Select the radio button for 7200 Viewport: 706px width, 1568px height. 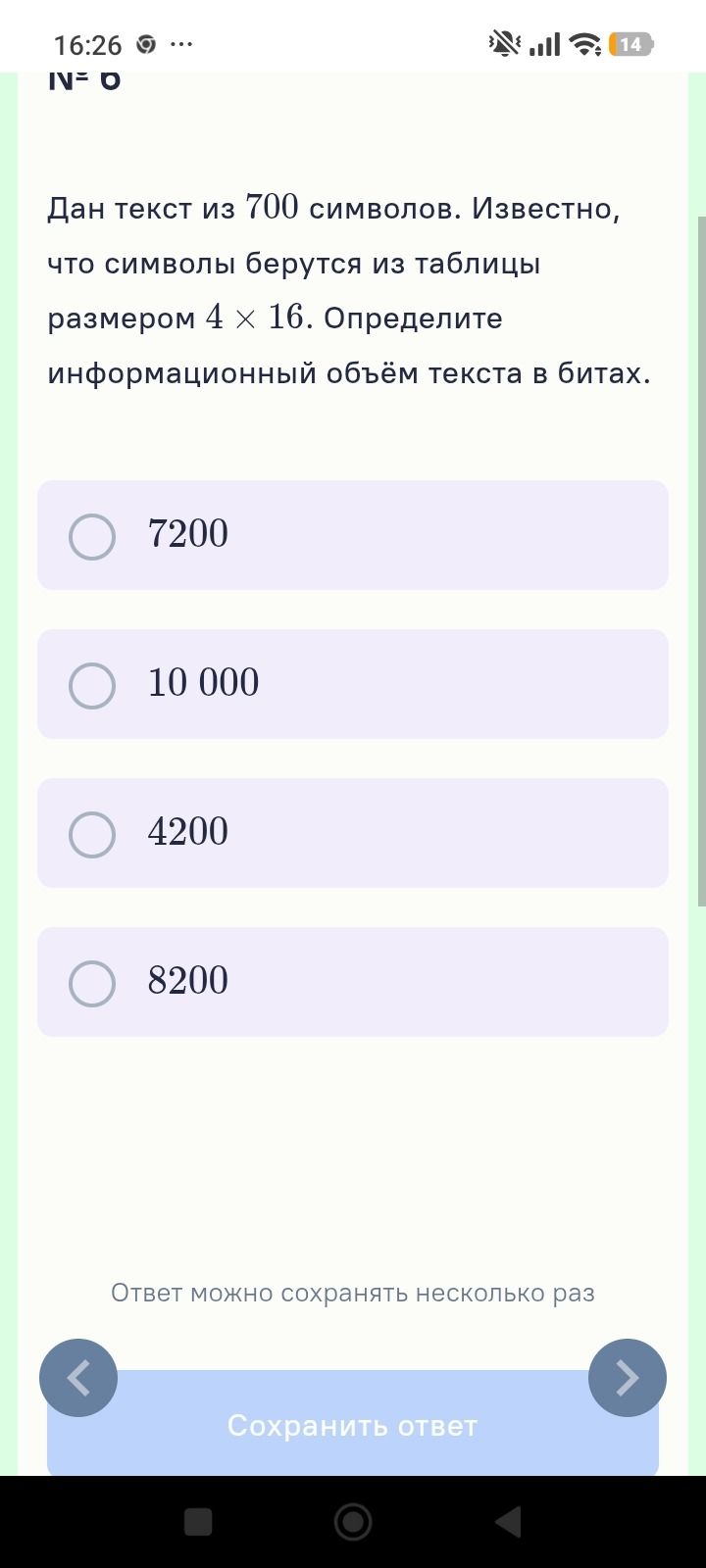[x=92, y=536]
